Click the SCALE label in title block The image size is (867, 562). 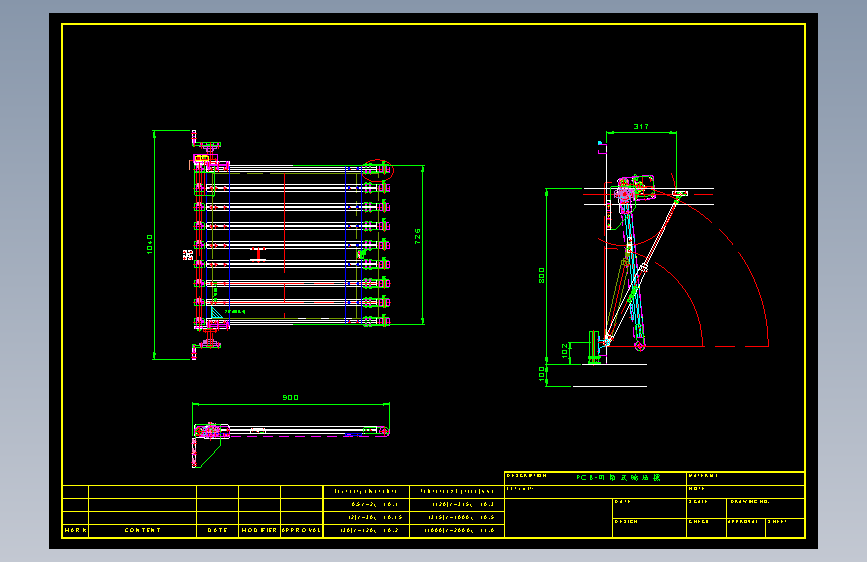[x=698, y=502]
